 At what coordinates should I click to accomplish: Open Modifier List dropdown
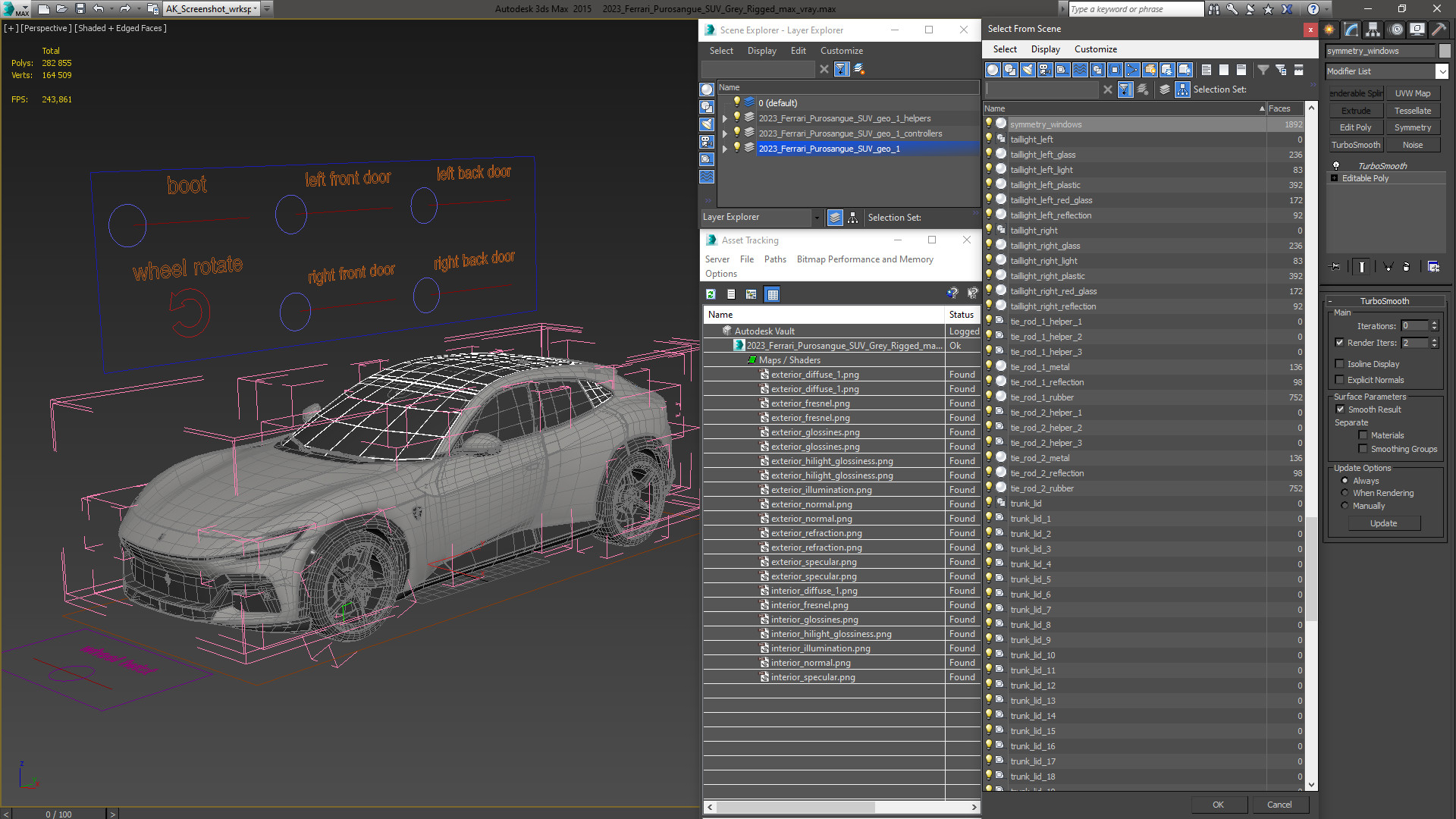click(1442, 71)
